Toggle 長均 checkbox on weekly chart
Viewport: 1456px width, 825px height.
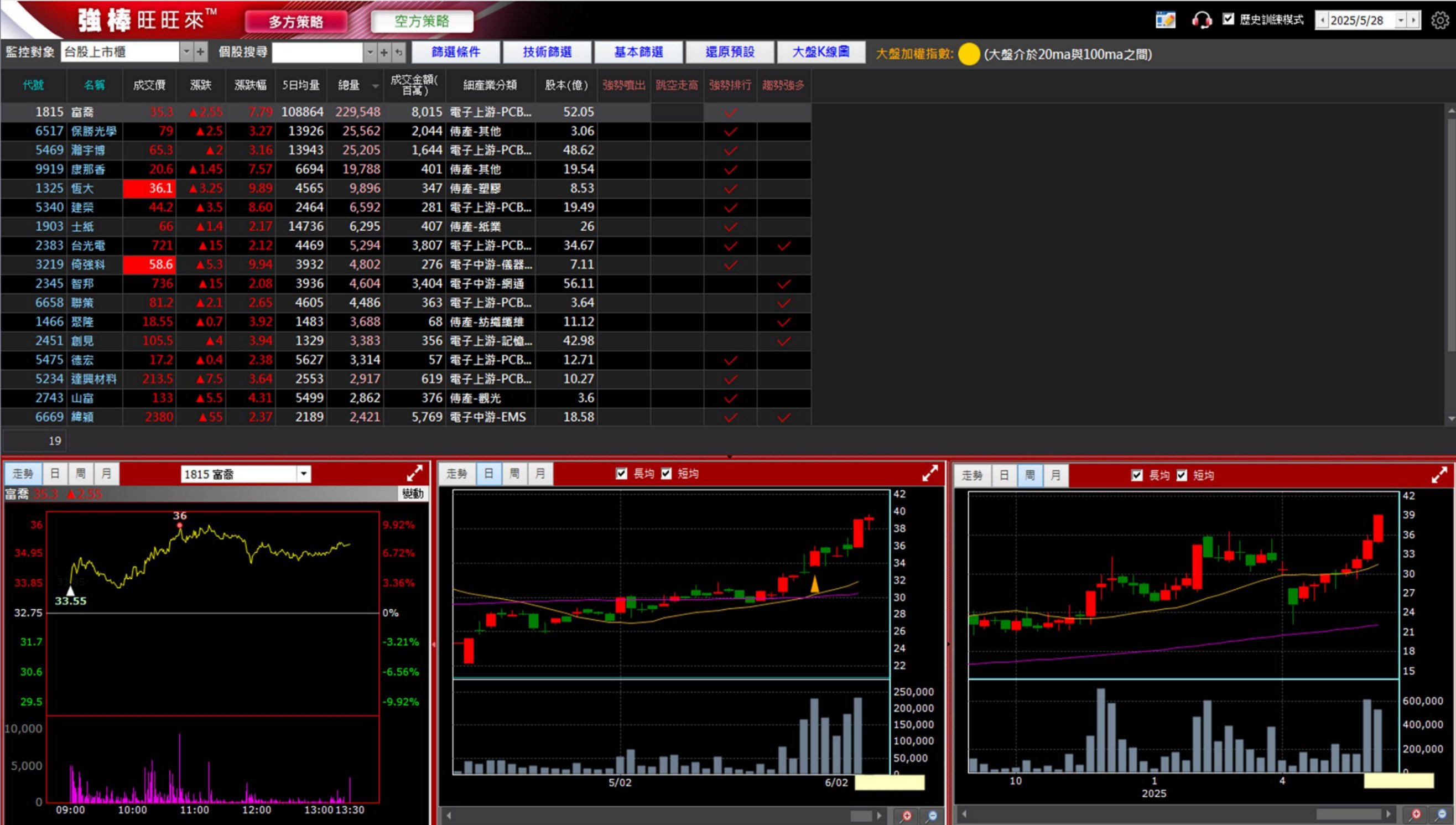[1137, 475]
